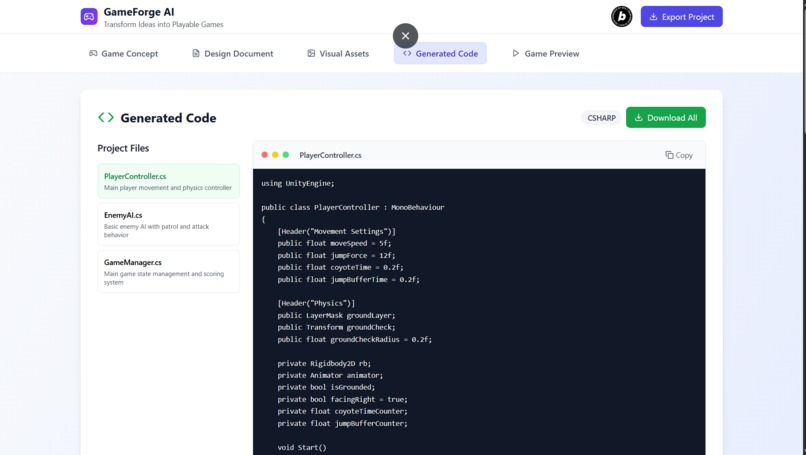Click the 'private Animator animator;' line
This screenshot has height=455, width=806.
tap(330, 375)
